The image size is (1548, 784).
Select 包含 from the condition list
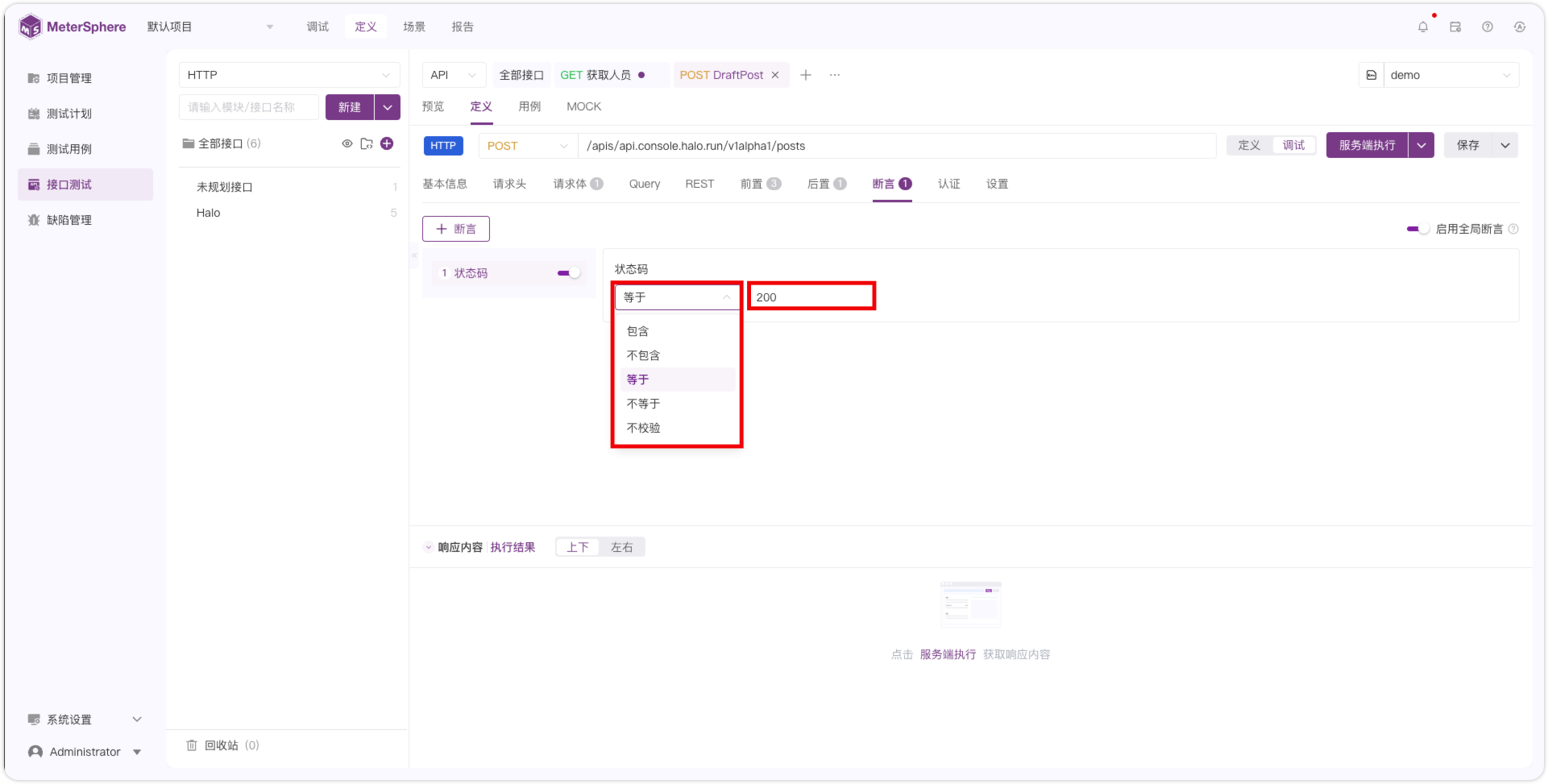click(x=677, y=331)
